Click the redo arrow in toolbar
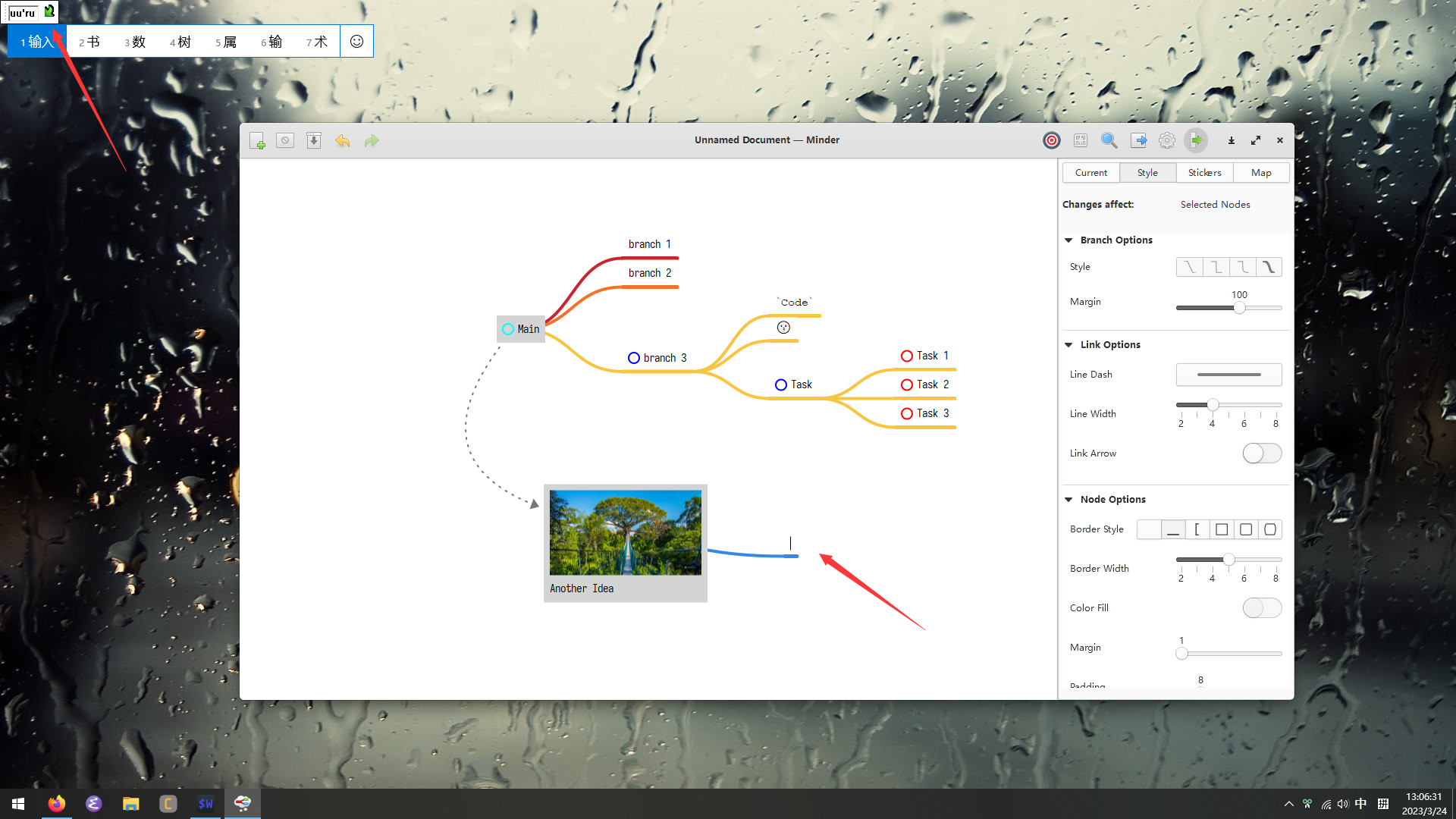The width and height of the screenshot is (1456, 819). (x=372, y=141)
